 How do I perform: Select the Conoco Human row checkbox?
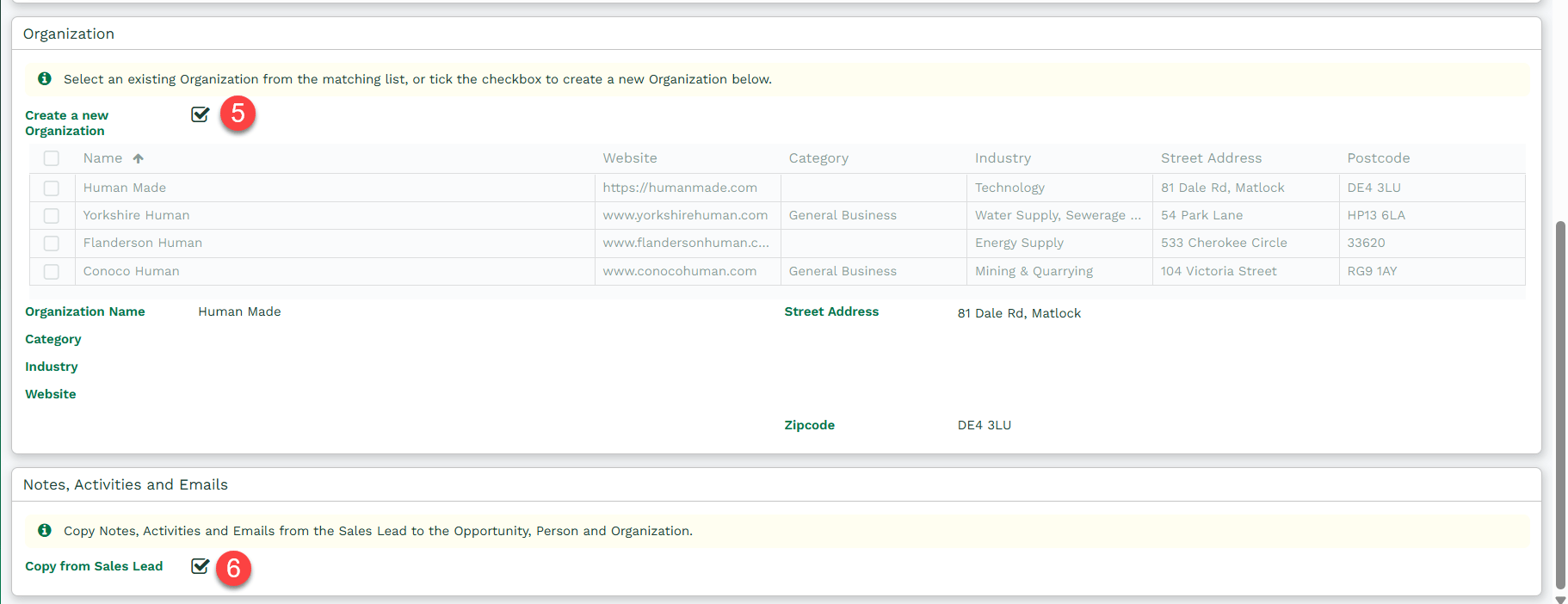52,272
